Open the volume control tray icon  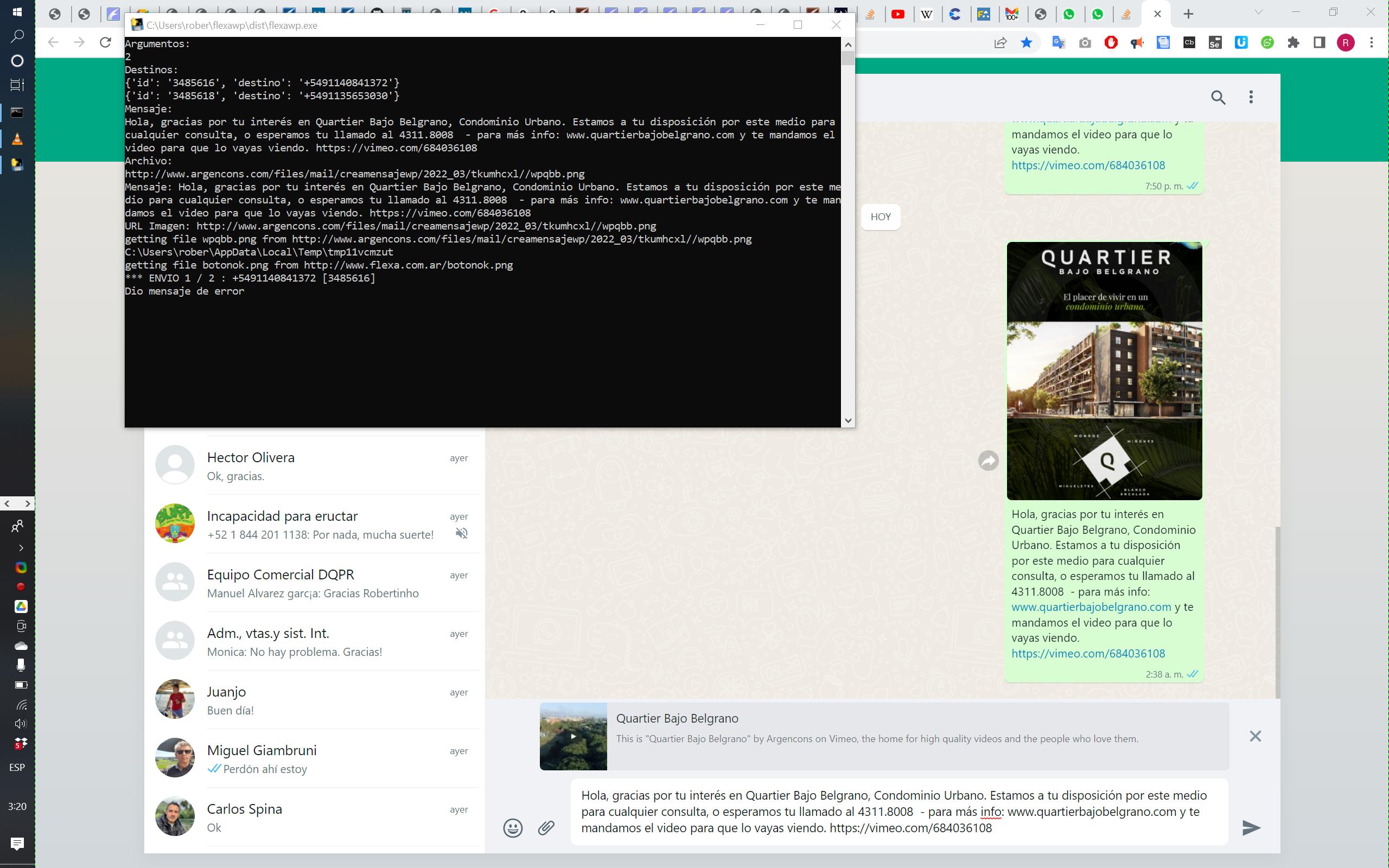coord(21,723)
